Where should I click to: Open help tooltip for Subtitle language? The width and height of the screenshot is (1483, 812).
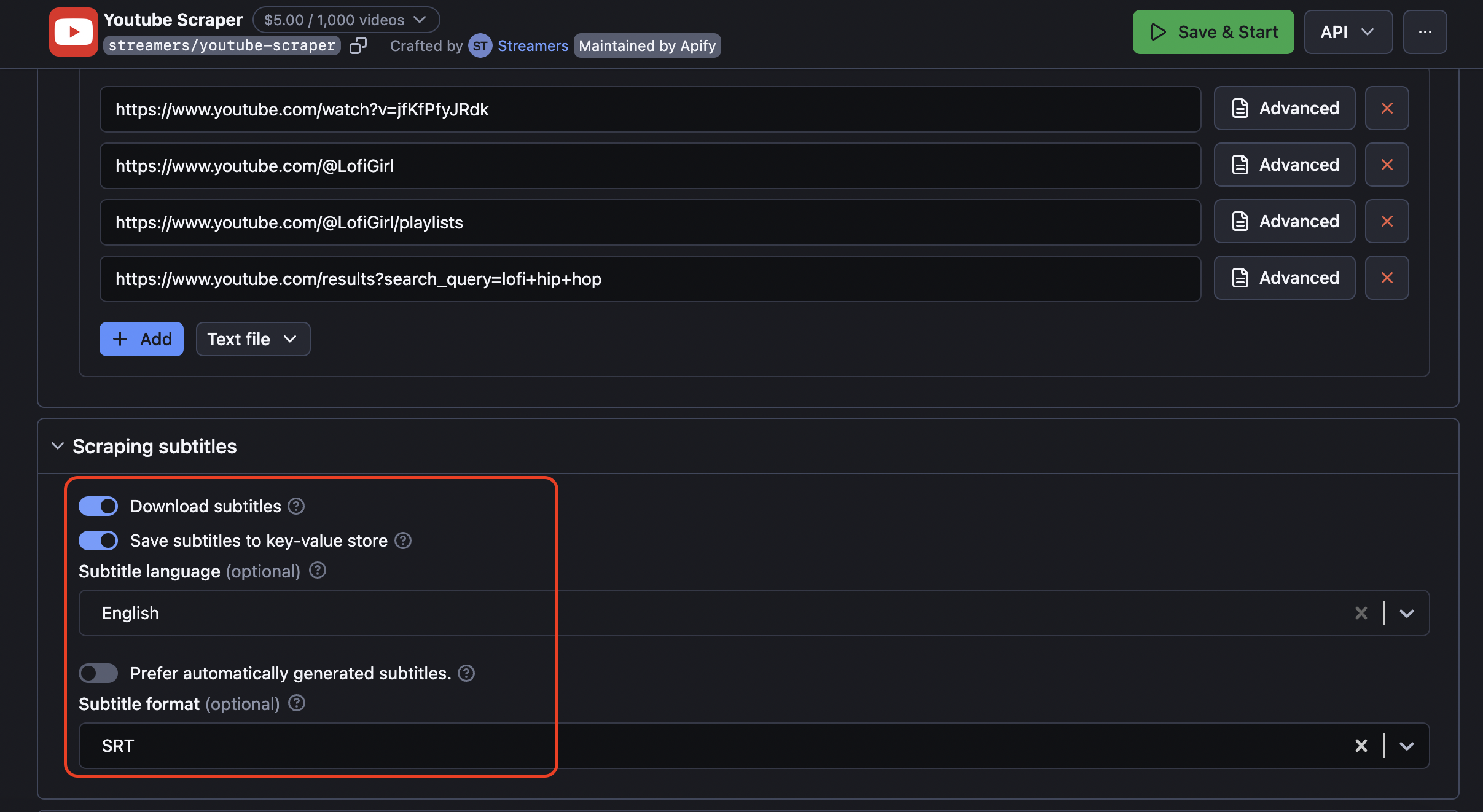(317, 570)
